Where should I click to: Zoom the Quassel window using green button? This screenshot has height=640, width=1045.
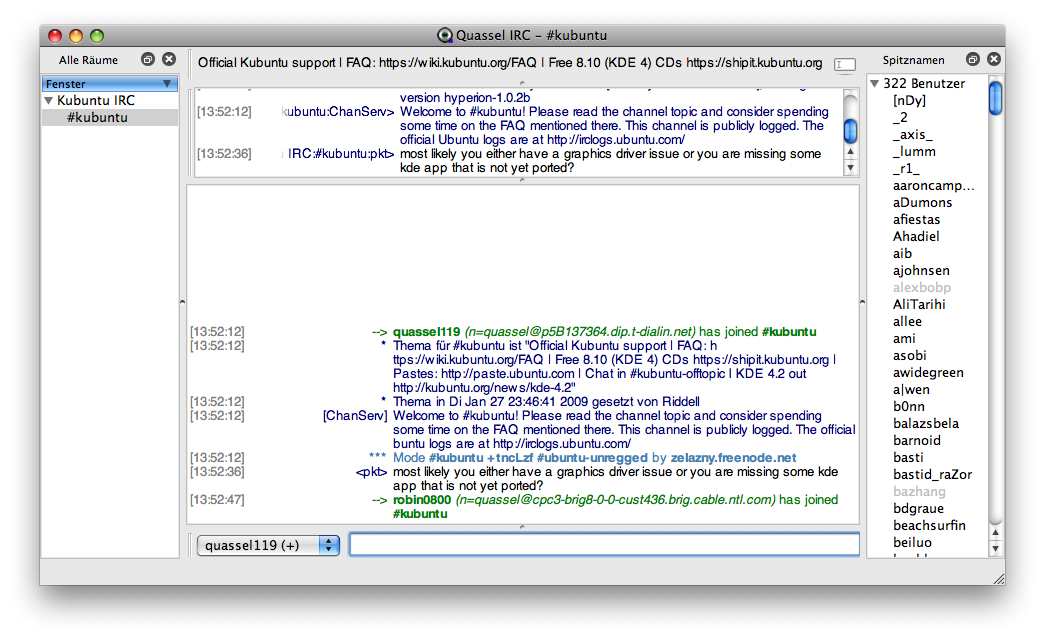click(x=97, y=36)
